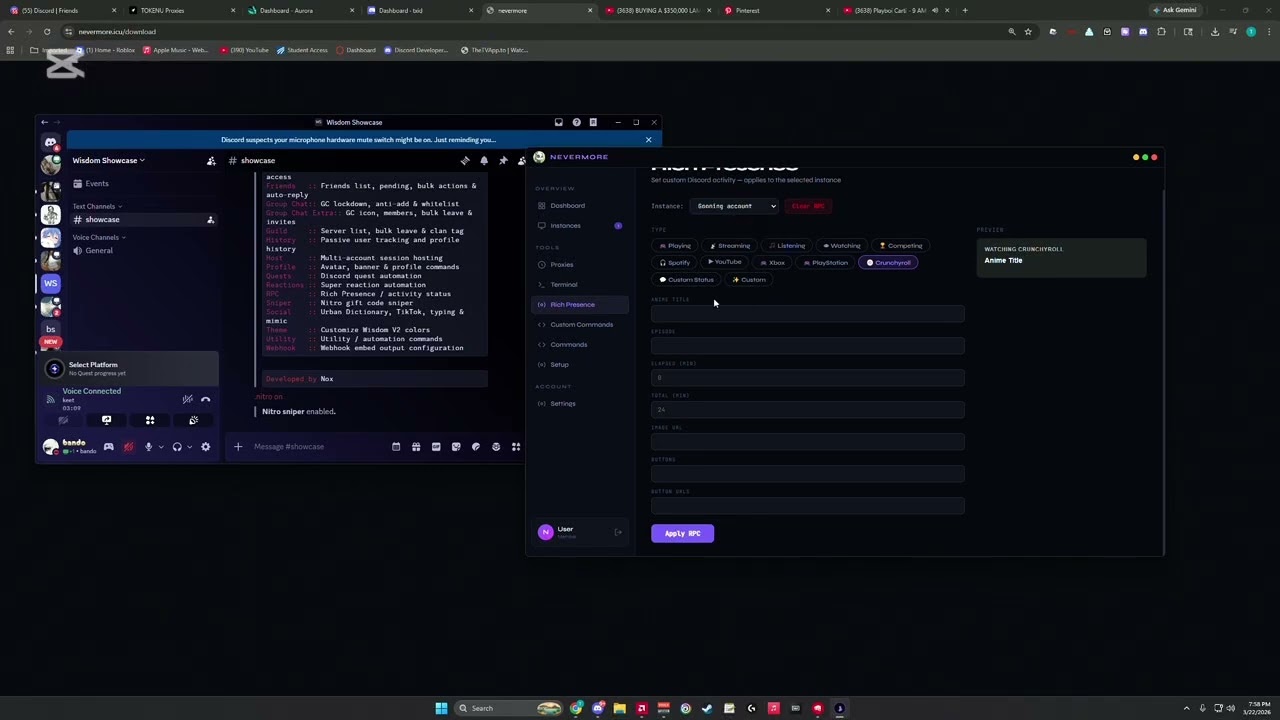Screen dimensions: 1280x720
Task: Choose the YouTube activity type
Action: [725, 263]
